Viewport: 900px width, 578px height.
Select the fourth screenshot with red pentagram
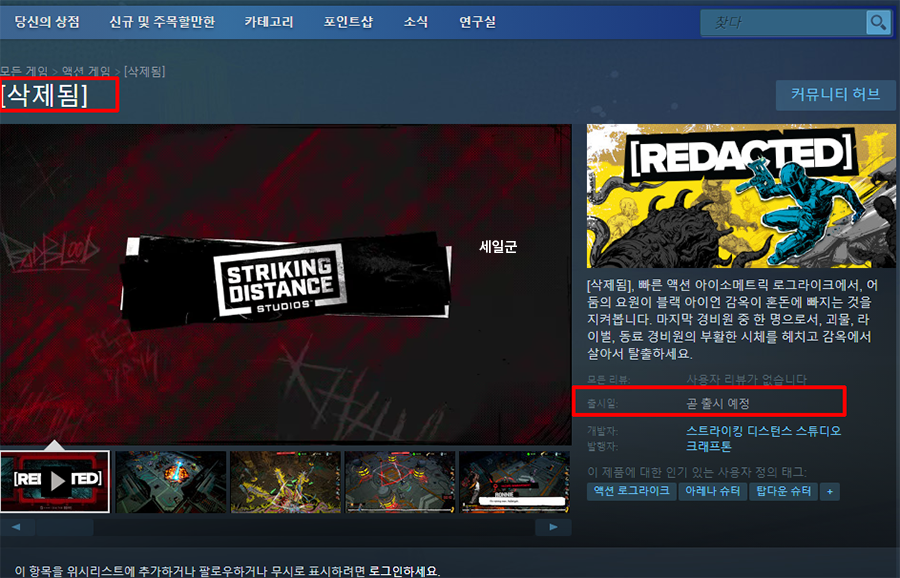(x=400, y=482)
